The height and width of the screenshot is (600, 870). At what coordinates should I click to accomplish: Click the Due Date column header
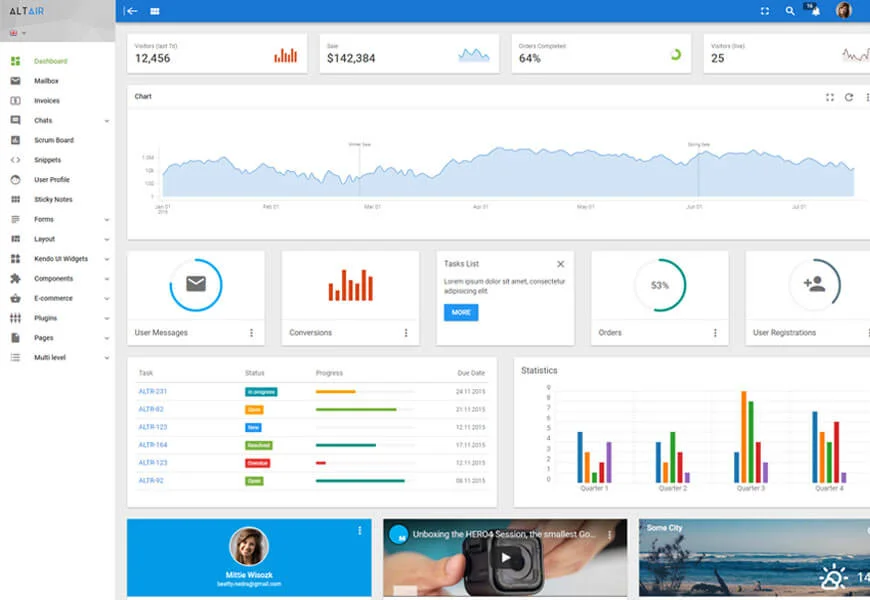pyautogui.click(x=471, y=373)
